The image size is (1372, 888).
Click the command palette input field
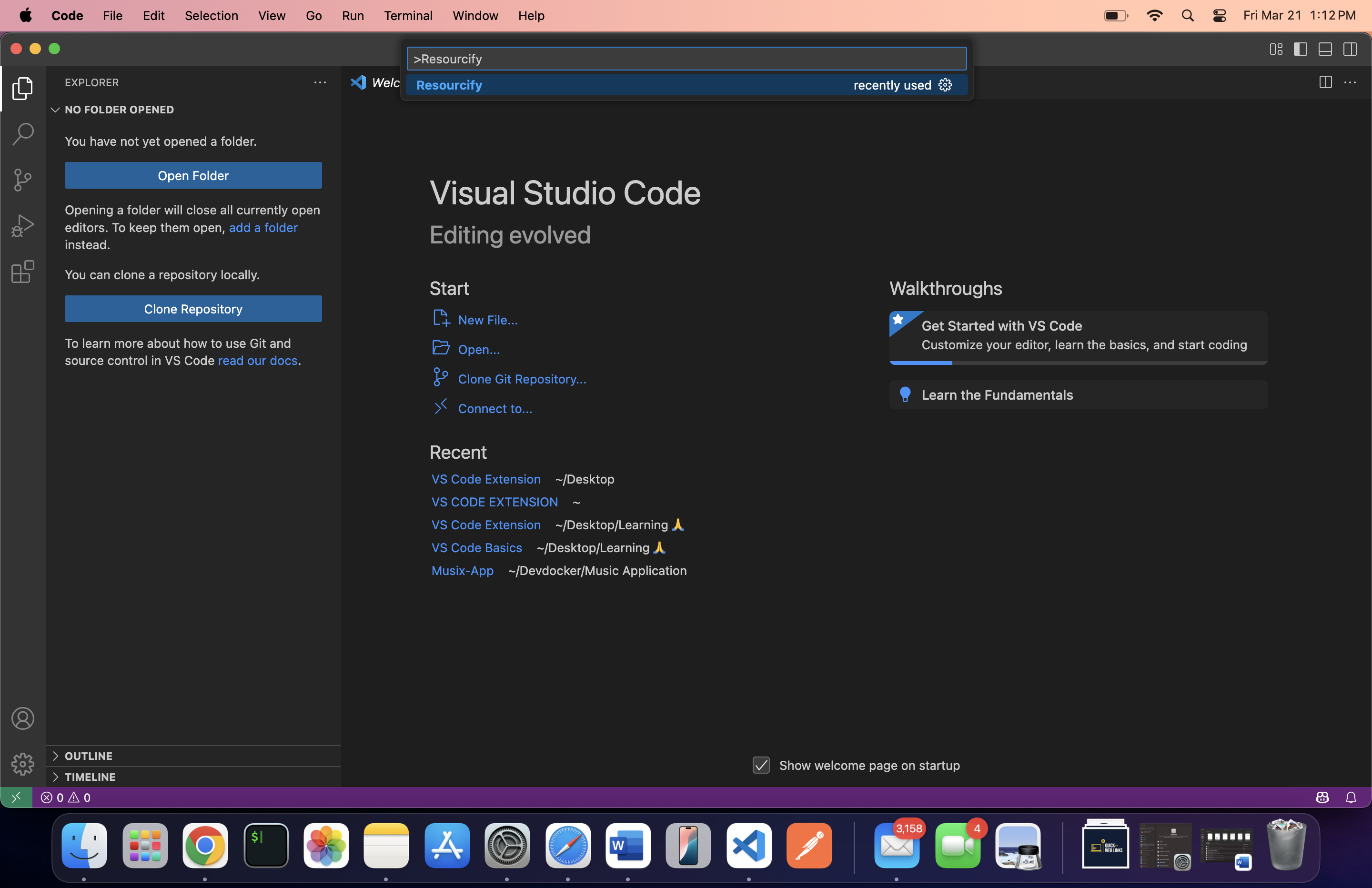(x=686, y=59)
